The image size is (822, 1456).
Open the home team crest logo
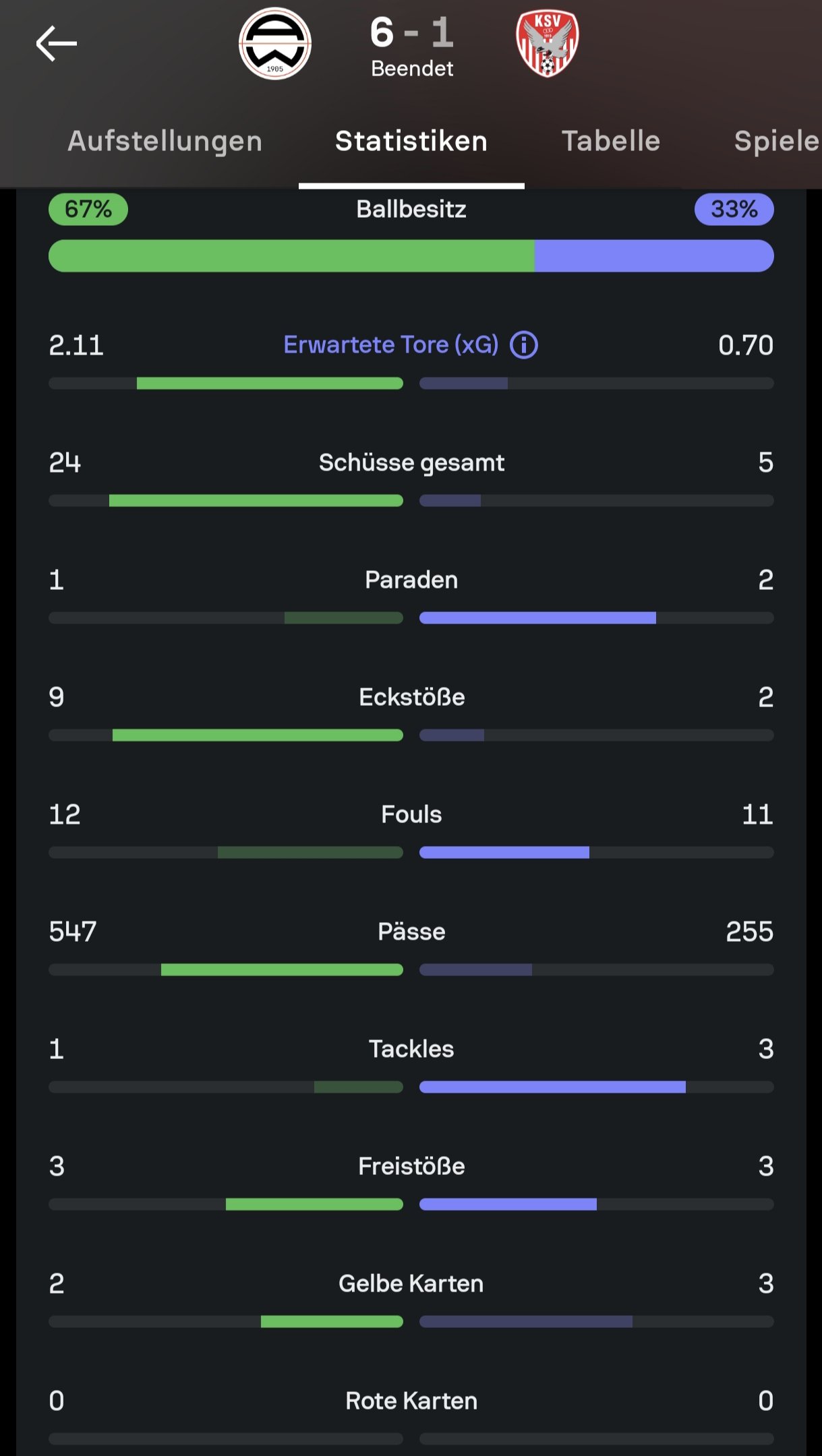click(275, 44)
